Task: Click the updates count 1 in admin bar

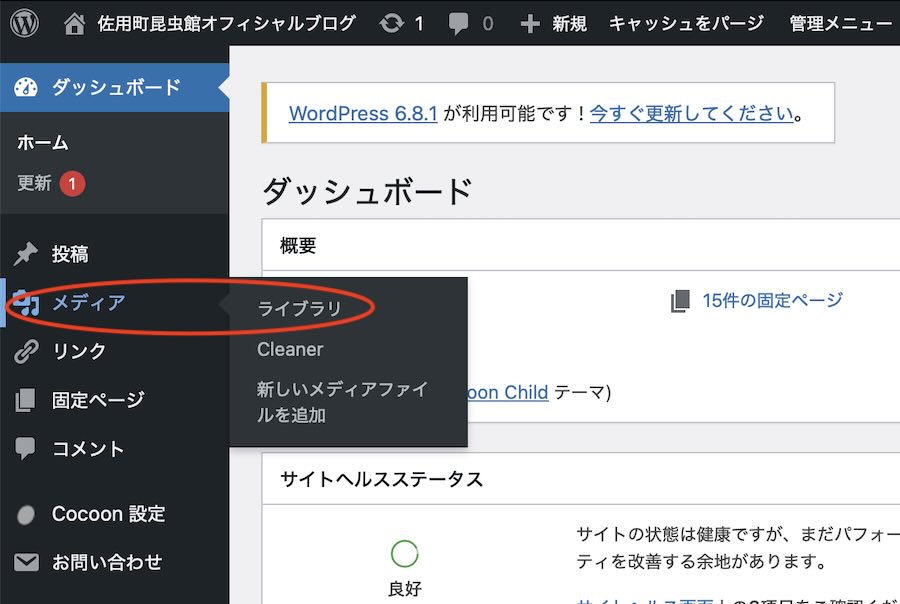Action: 419,24
